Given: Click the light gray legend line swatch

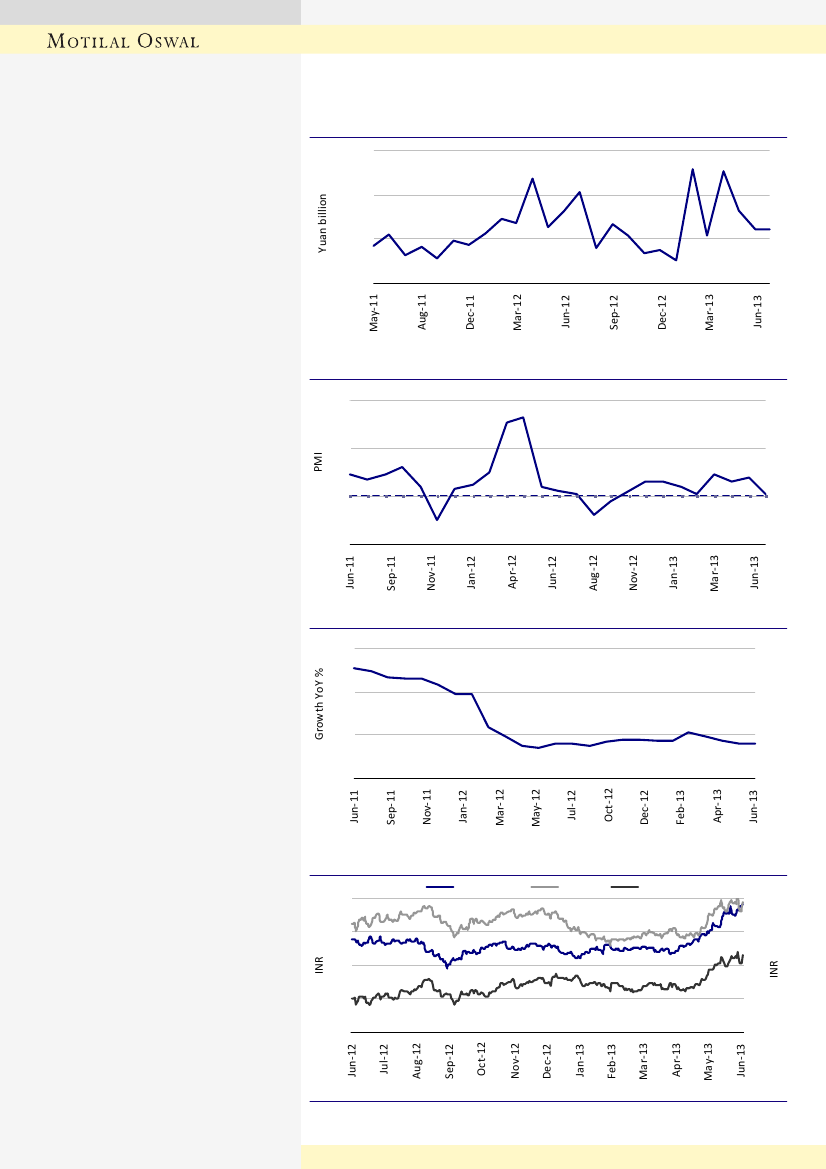Looking at the screenshot, I should 544,887.
